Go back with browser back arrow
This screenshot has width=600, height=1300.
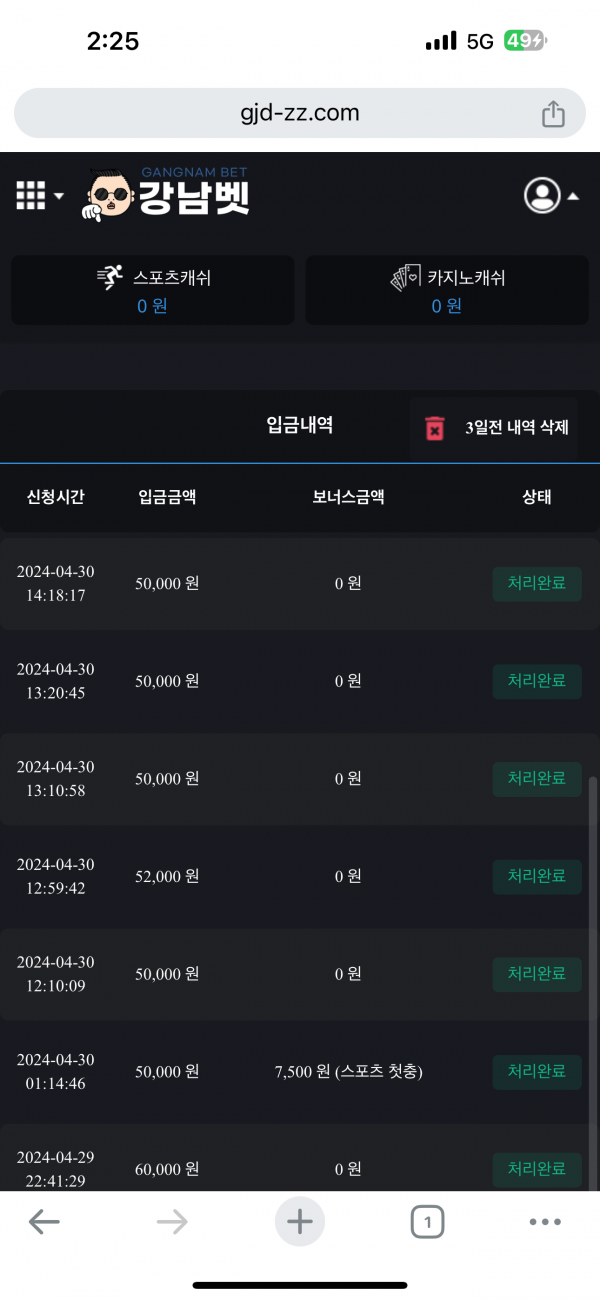pos(43,1221)
